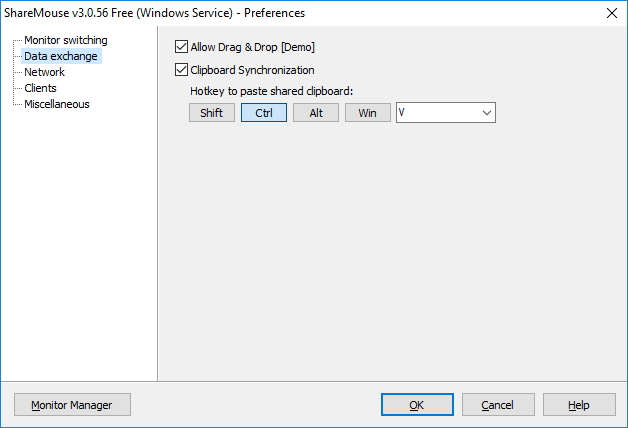Screen dimensions: 628x428
Task: Select Data exchange in the sidebar tree
Action: click(x=61, y=56)
